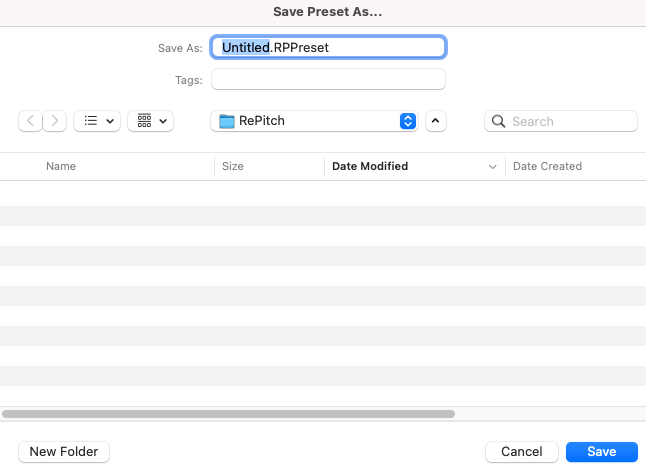Sort by Date Modified column header
646x472 pixels.
pyautogui.click(x=370, y=166)
